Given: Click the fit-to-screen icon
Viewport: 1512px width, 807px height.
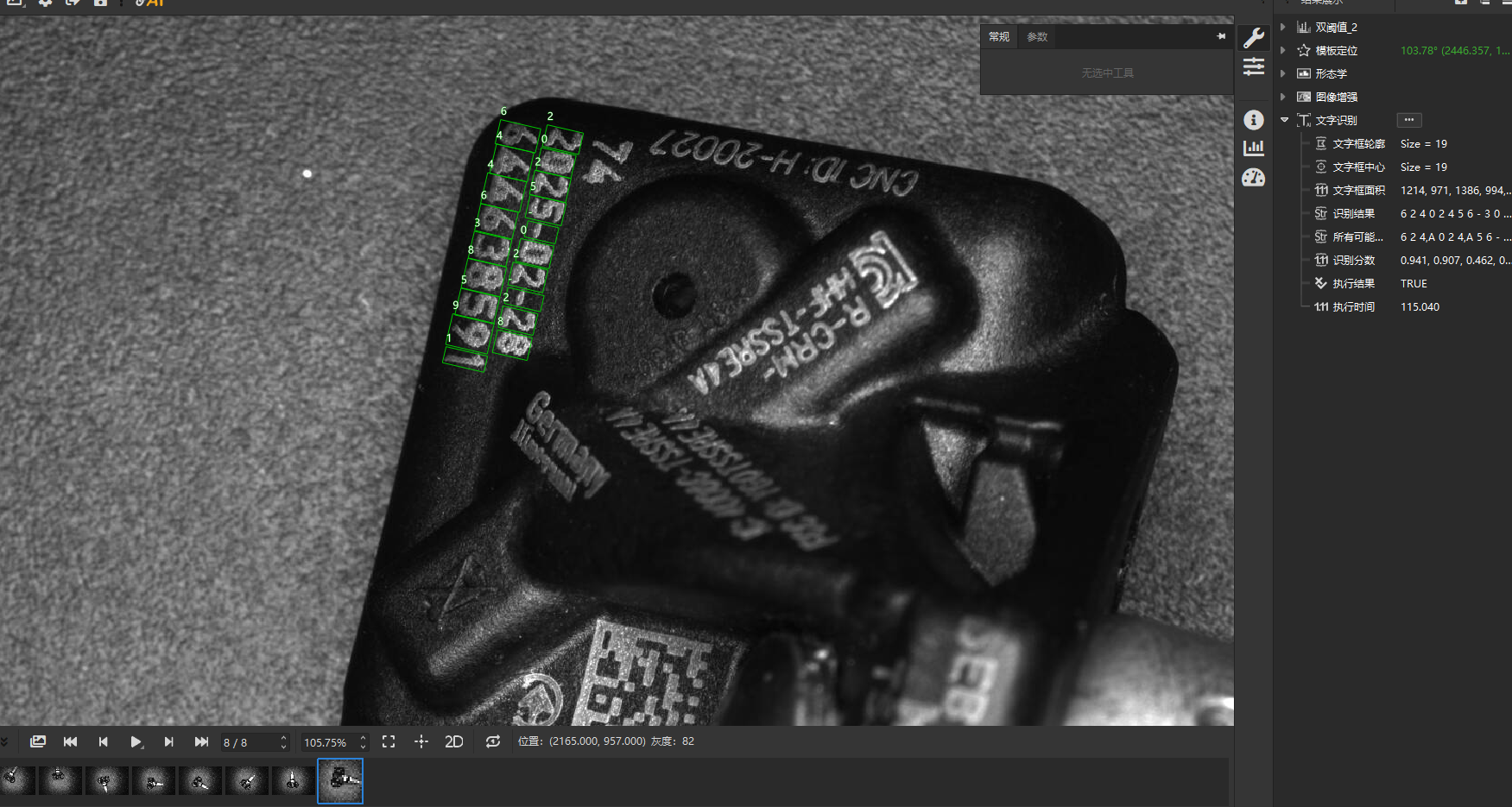Looking at the screenshot, I should 389,741.
